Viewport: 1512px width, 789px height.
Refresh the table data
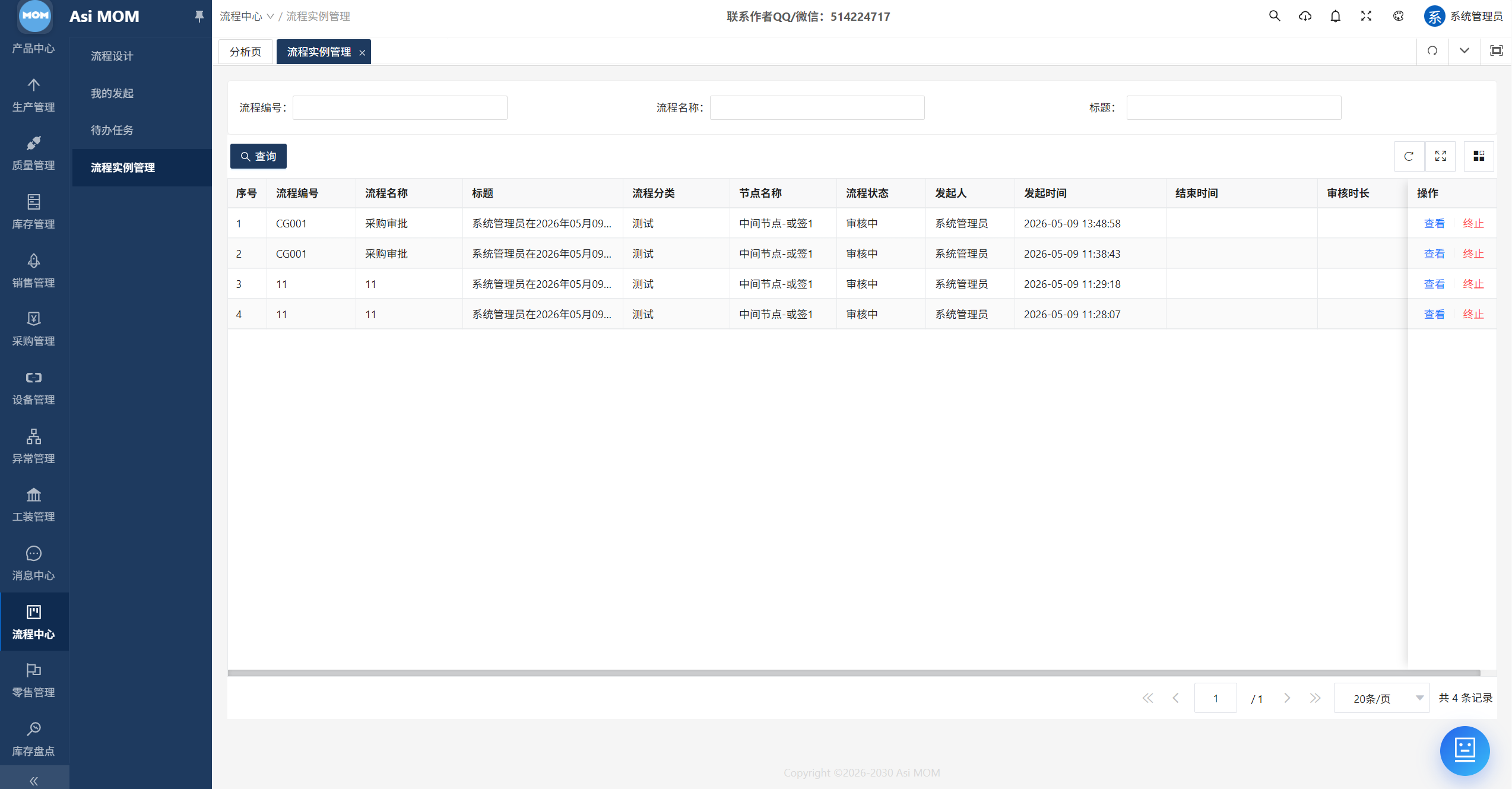click(1409, 156)
